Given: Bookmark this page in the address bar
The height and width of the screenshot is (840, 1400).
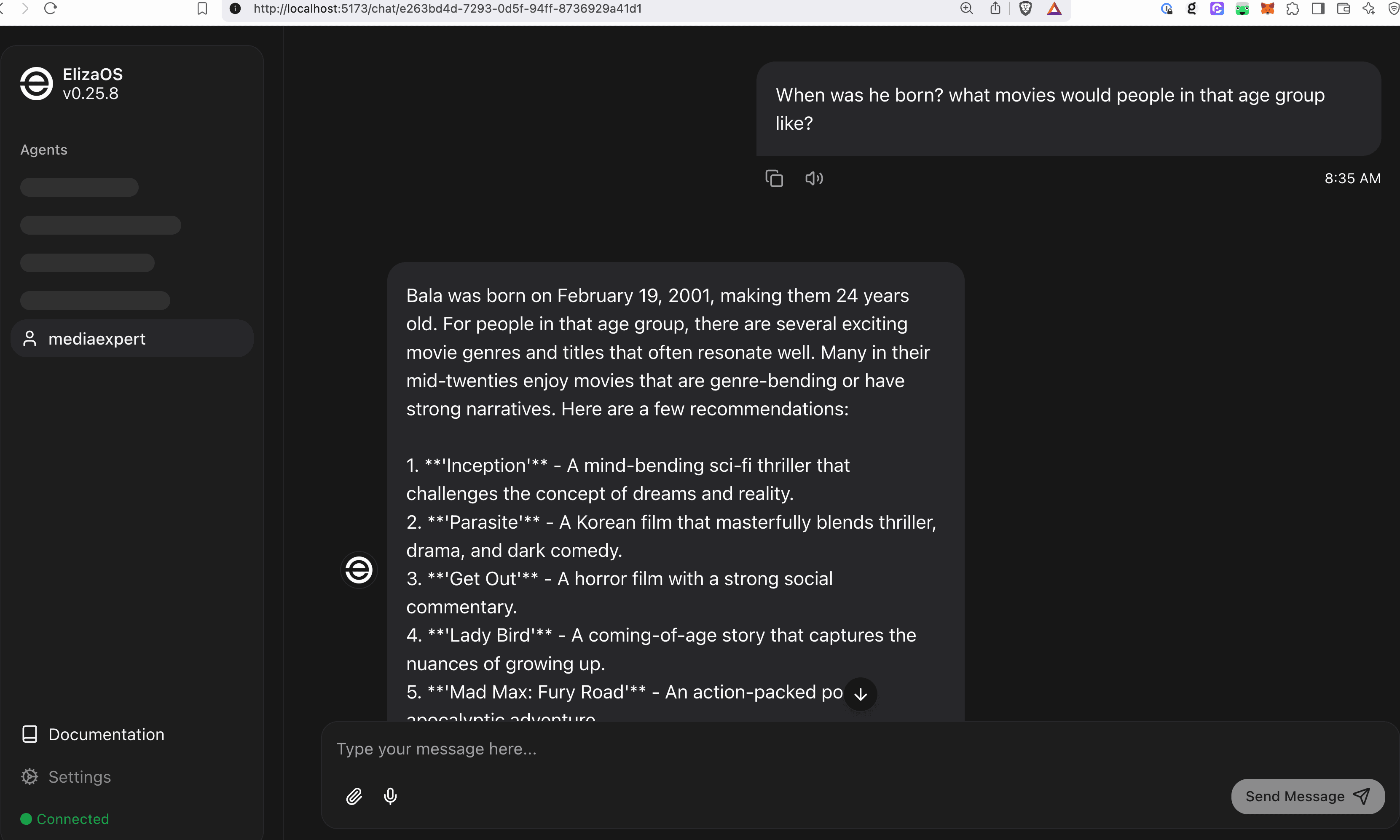Looking at the screenshot, I should [202, 8].
